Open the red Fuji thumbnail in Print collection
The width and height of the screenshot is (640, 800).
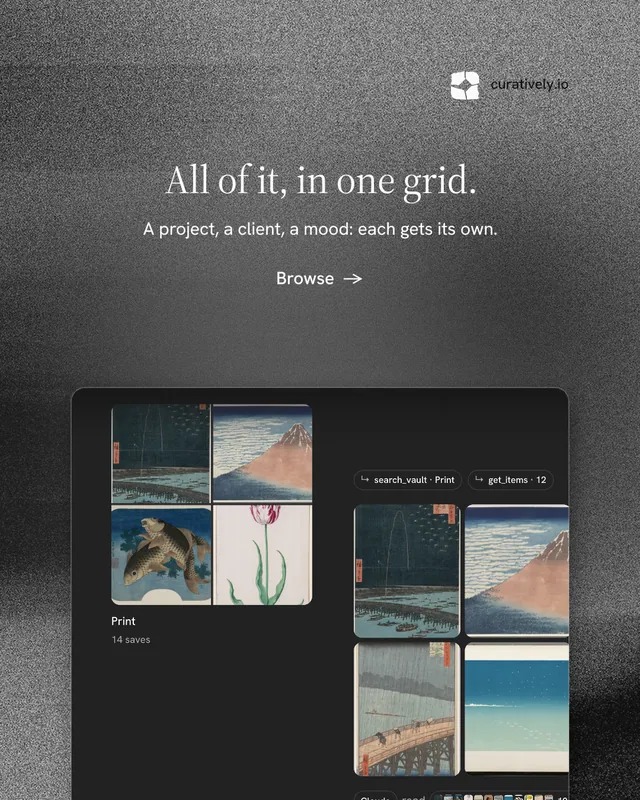point(262,453)
